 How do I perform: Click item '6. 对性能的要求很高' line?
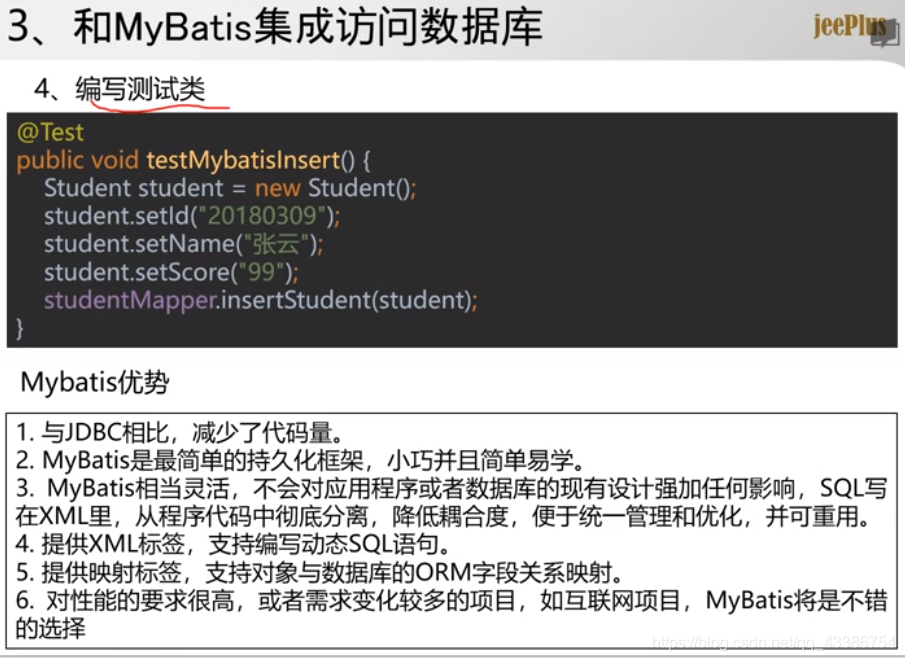pyautogui.click(x=451, y=600)
